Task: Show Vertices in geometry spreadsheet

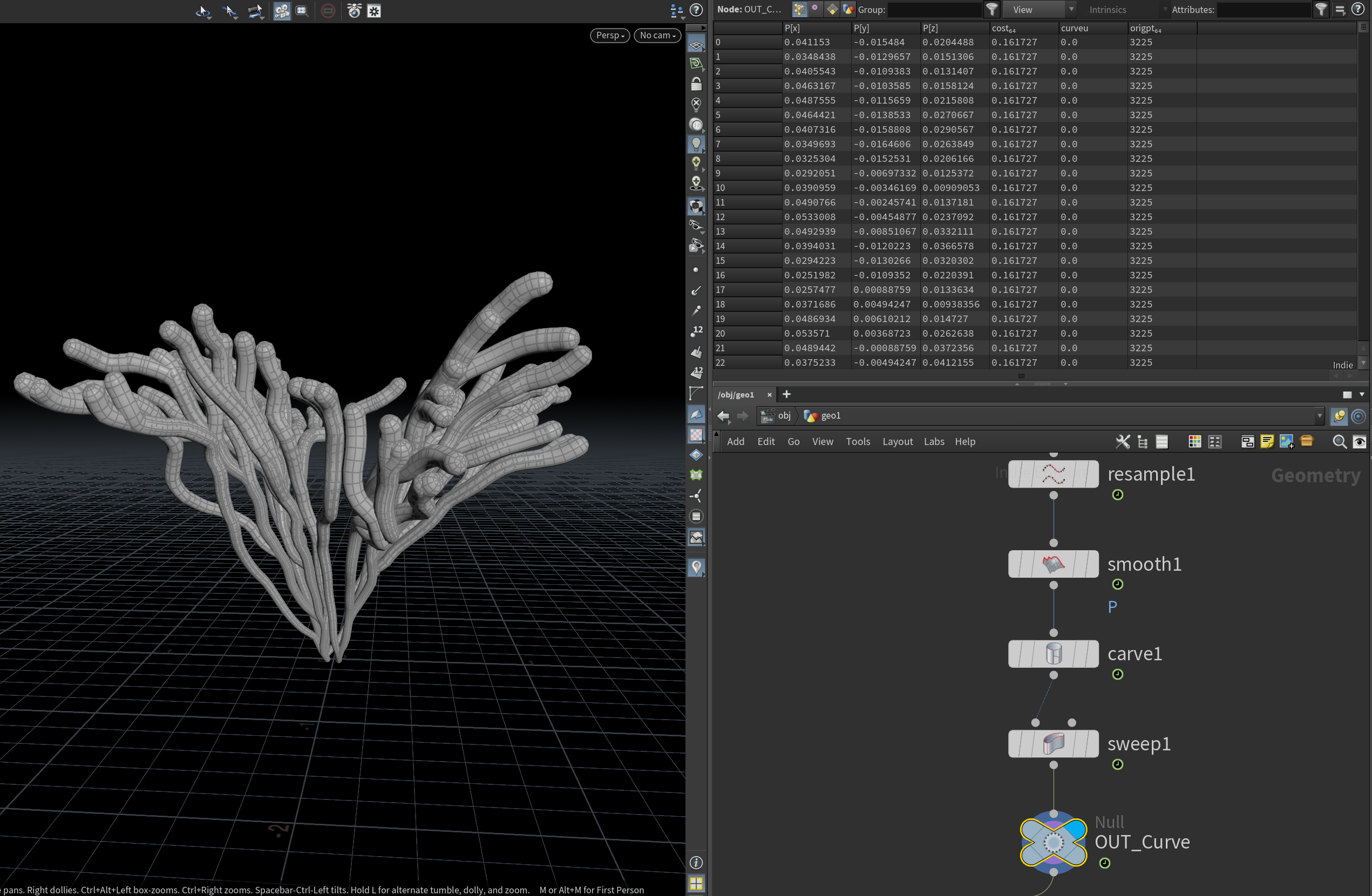Action: click(814, 9)
